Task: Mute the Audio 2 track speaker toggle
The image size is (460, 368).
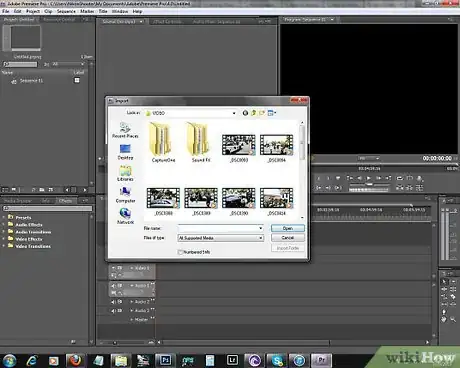Action: coord(113,302)
